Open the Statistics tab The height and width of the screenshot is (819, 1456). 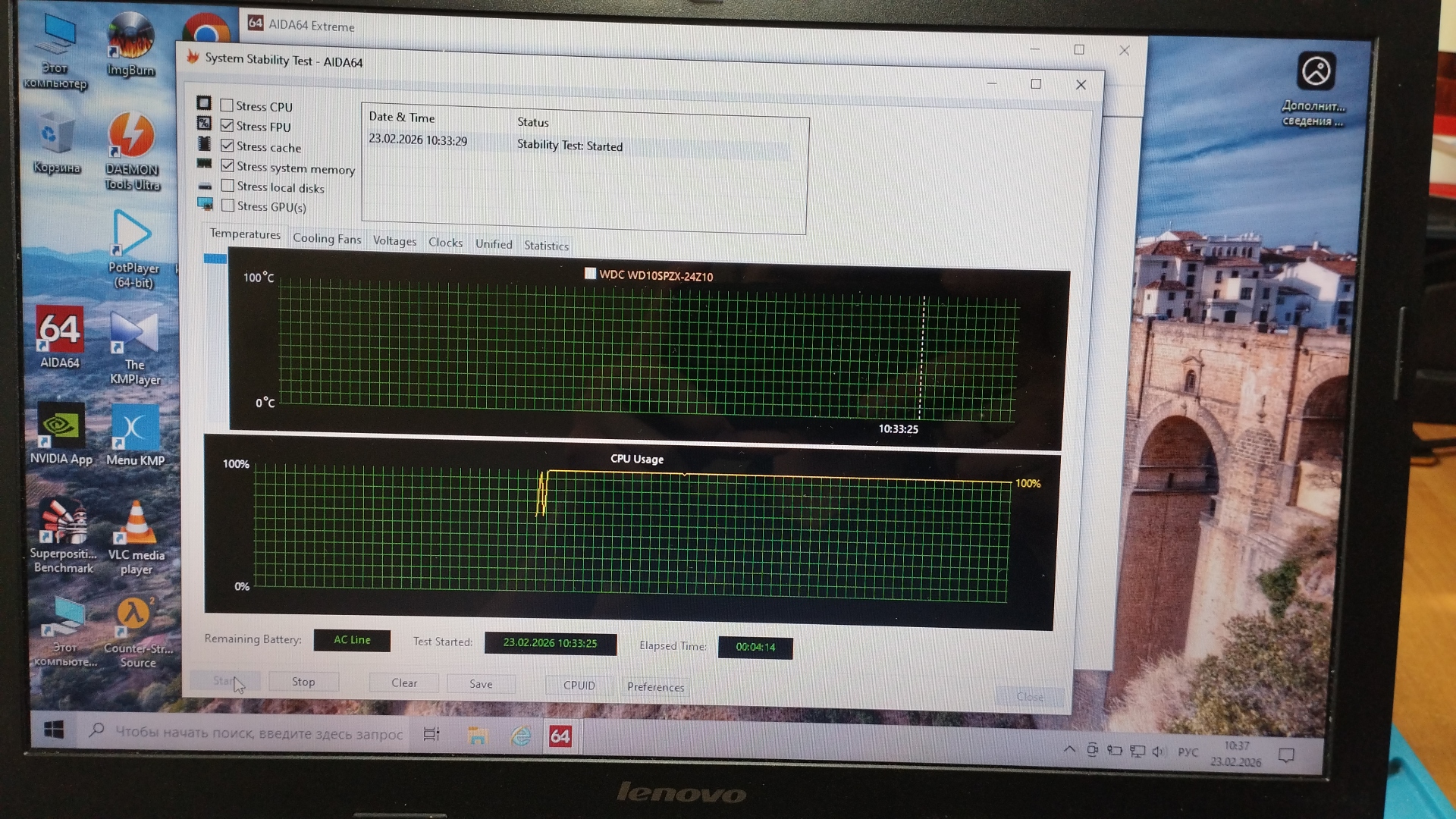click(546, 246)
